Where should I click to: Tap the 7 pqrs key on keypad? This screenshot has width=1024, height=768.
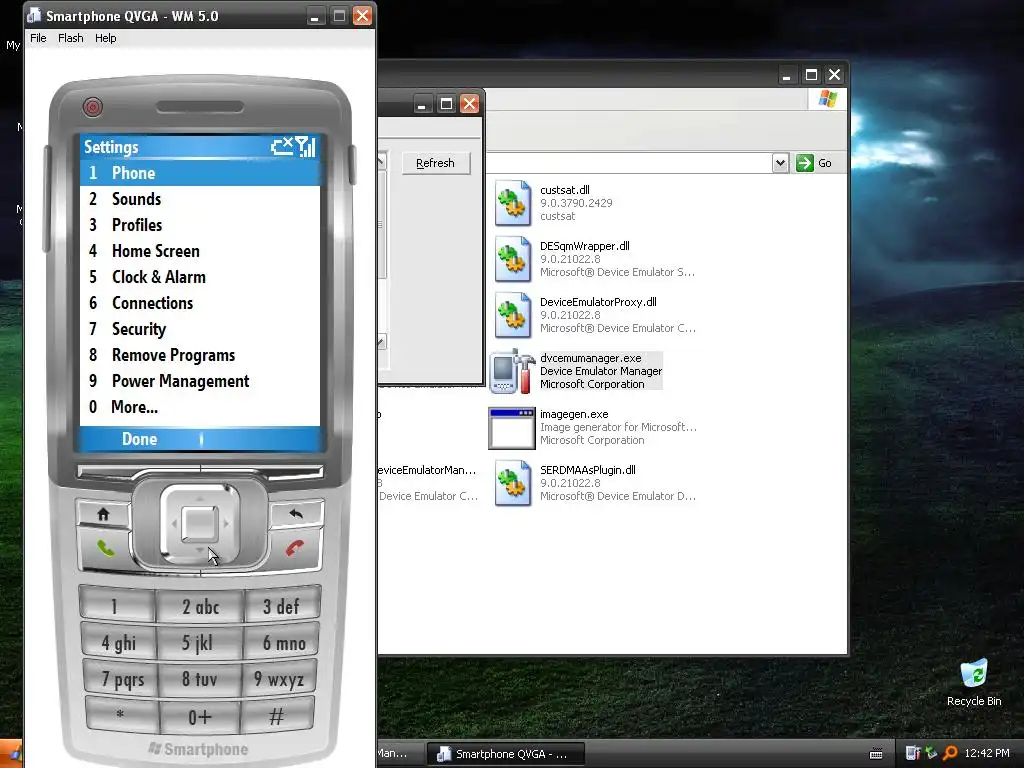[121, 679]
